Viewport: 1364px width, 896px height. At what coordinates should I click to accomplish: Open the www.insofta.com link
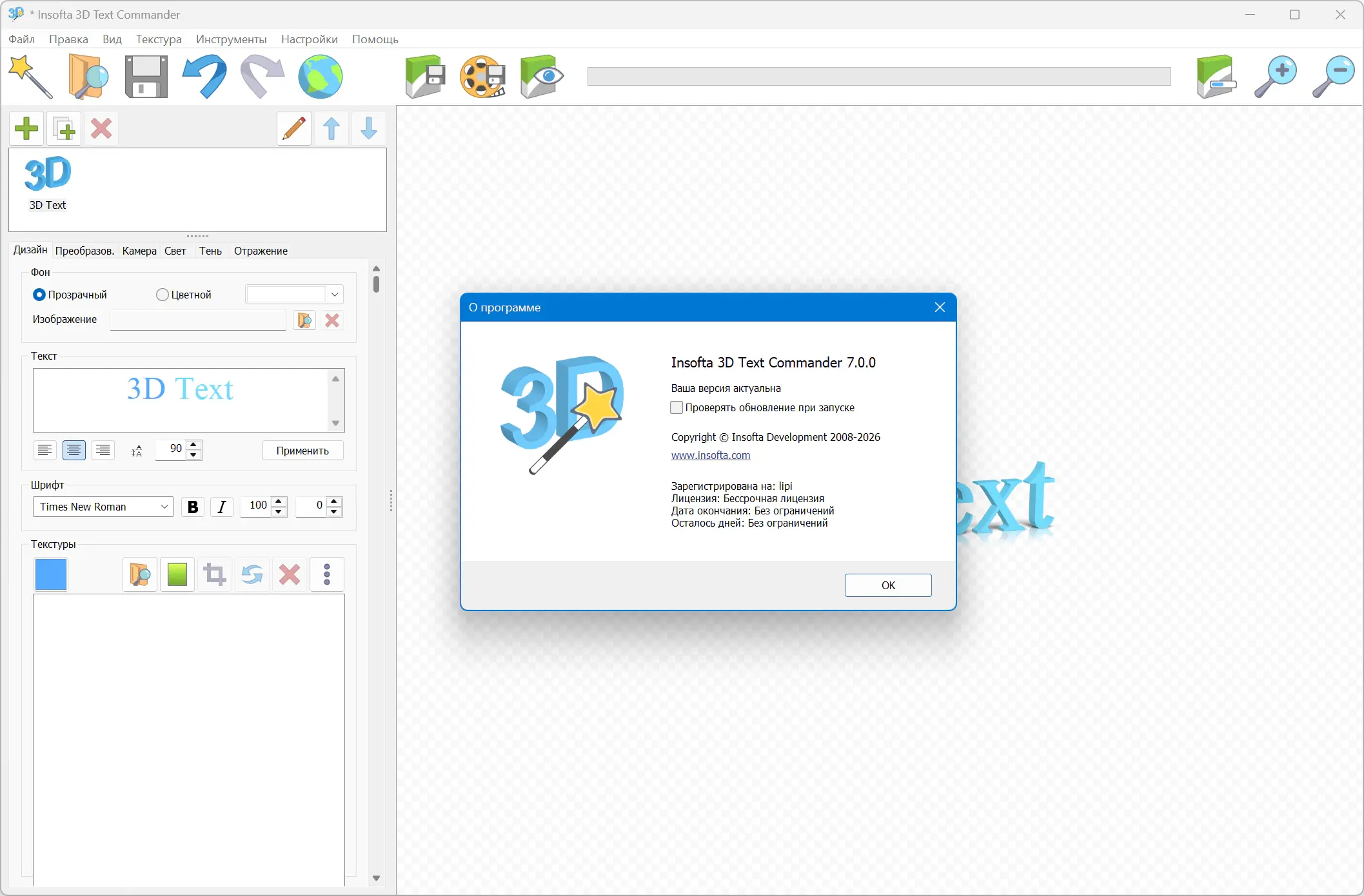tap(710, 455)
